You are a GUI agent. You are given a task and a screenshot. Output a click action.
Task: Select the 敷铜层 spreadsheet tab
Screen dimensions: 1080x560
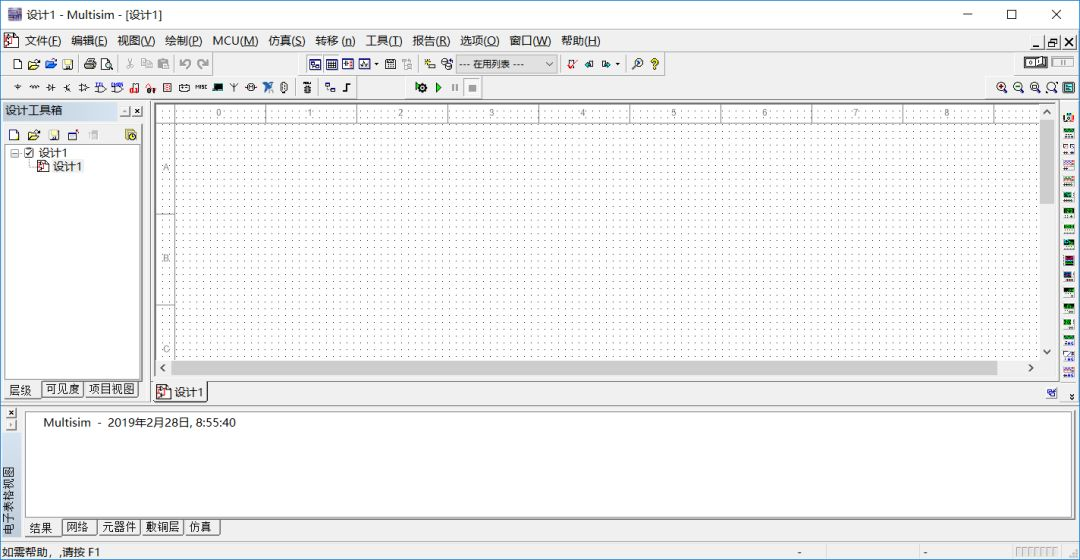point(163,527)
